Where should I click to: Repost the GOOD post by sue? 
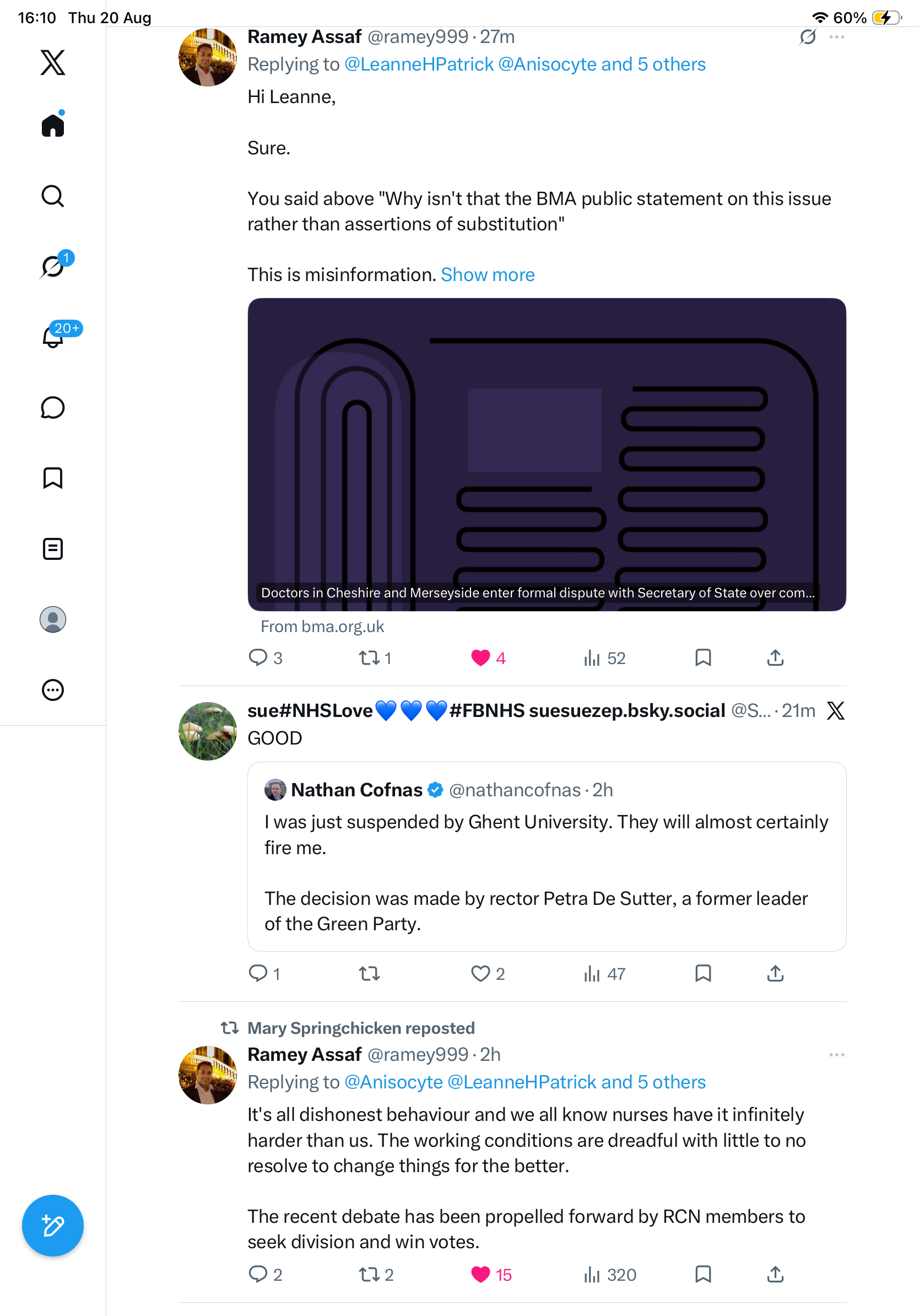tap(369, 973)
